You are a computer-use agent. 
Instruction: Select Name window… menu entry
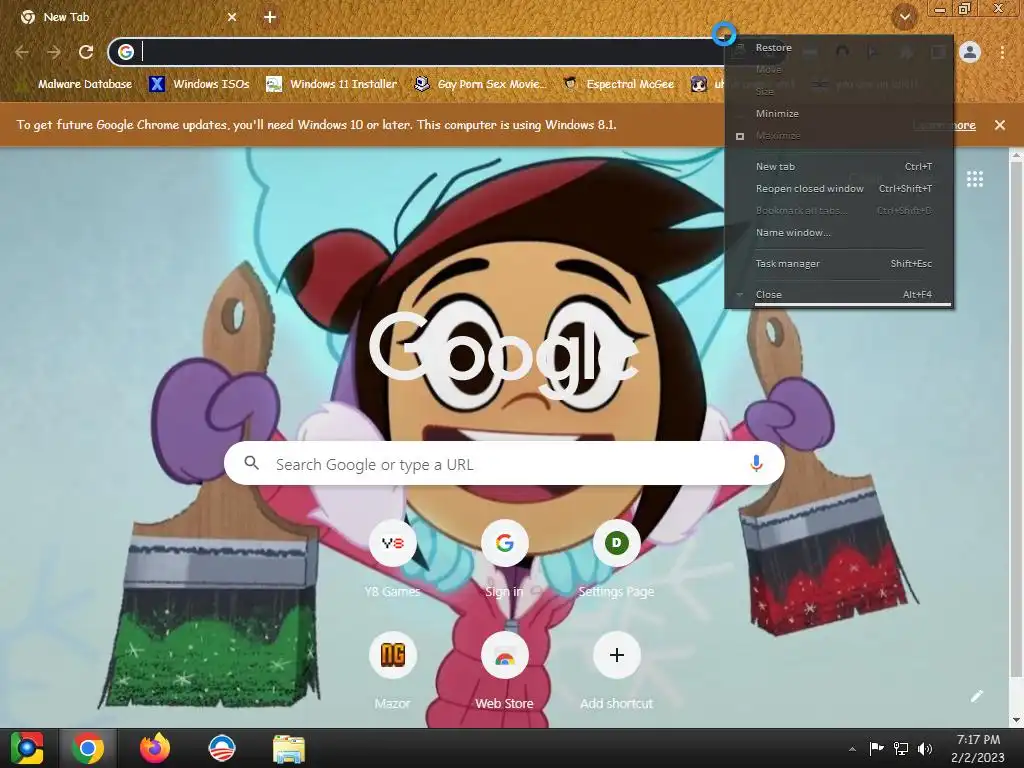click(839, 232)
